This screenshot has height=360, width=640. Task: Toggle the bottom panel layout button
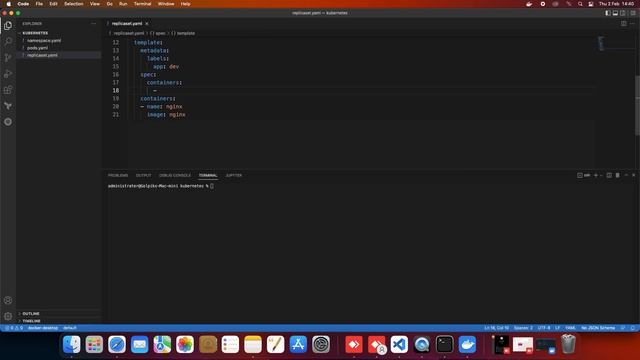tap(616, 13)
